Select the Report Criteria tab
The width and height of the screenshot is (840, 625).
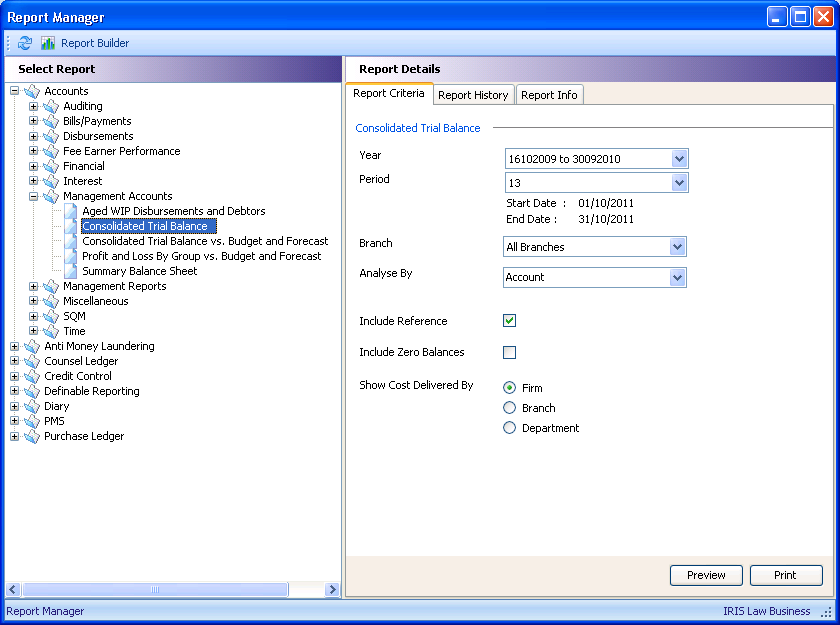coord(389,93)
